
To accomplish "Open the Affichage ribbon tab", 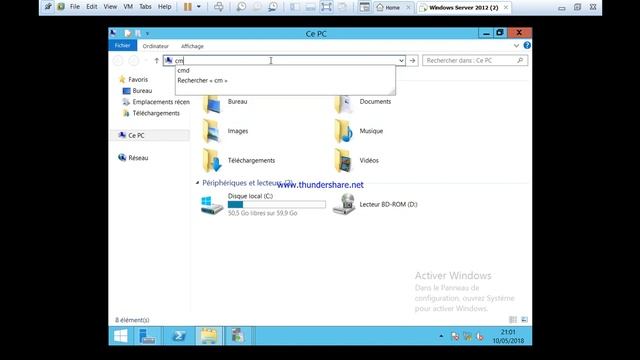I will [192, 46].
